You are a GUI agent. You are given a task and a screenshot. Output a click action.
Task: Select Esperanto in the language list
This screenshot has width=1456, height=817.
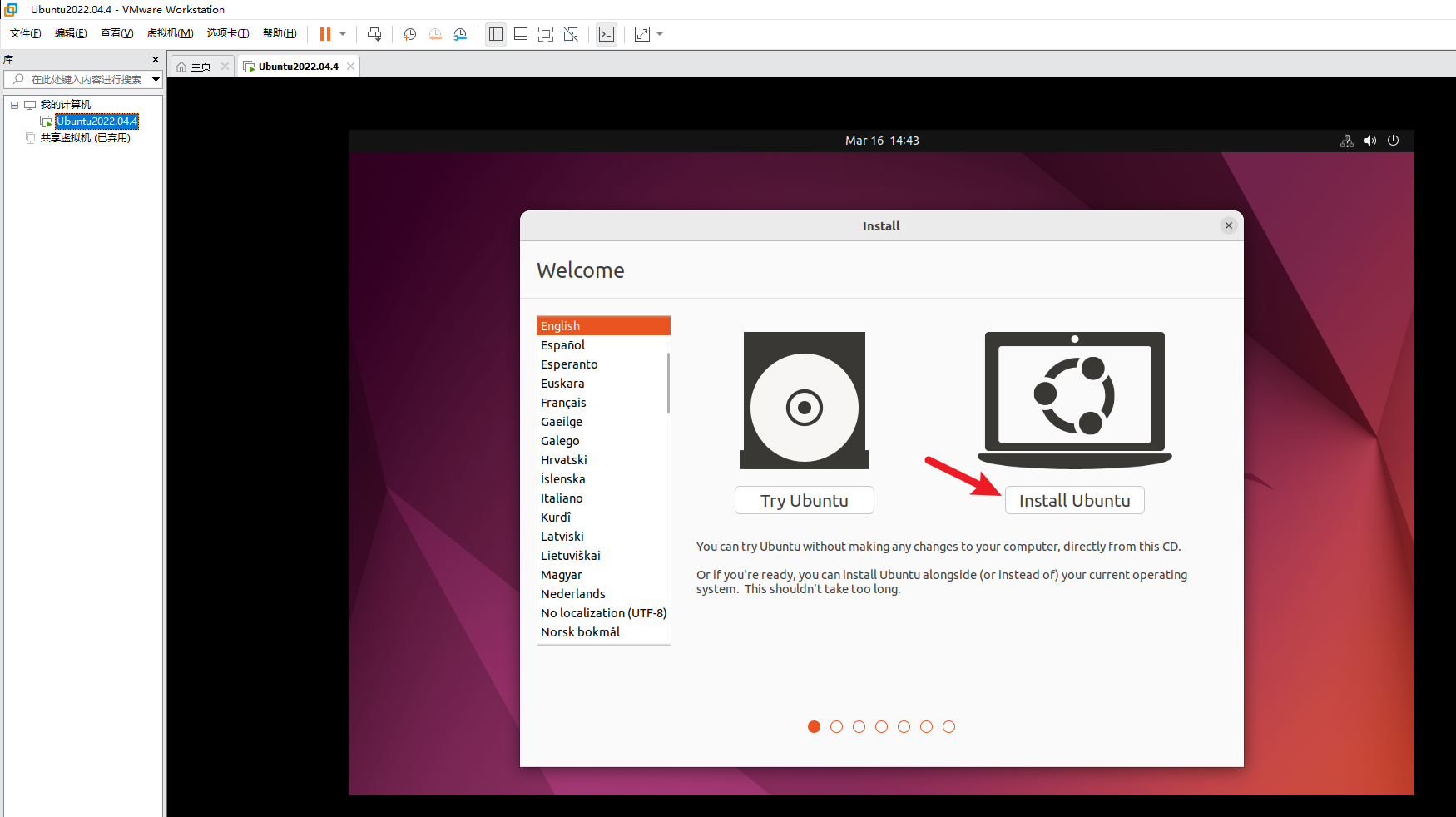click(602, 364)
